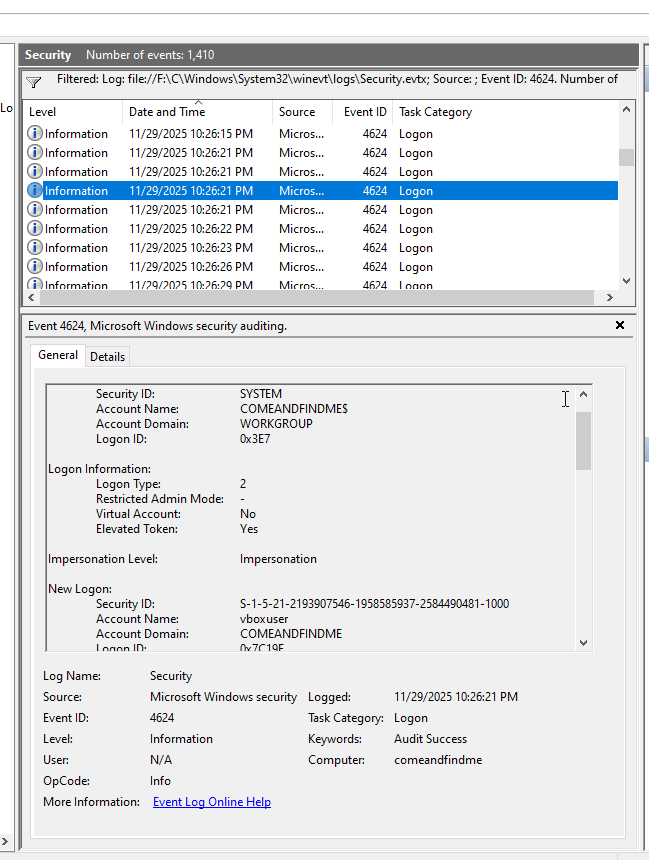Click the Information icon of the highlighted event row

click(35, 191)
